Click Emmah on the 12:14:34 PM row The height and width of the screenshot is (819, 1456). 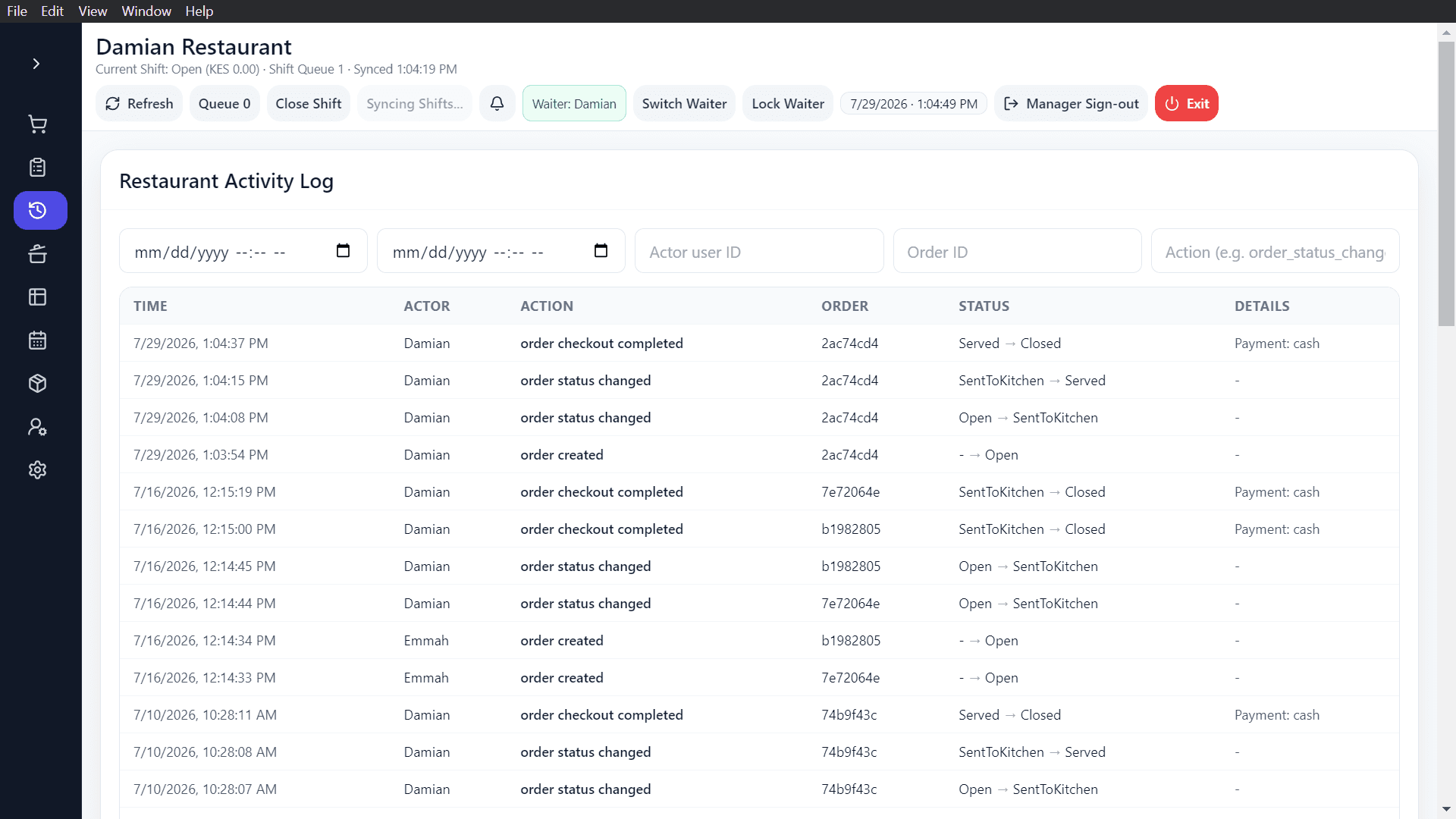pyautogui.click(x=426, y=641)
